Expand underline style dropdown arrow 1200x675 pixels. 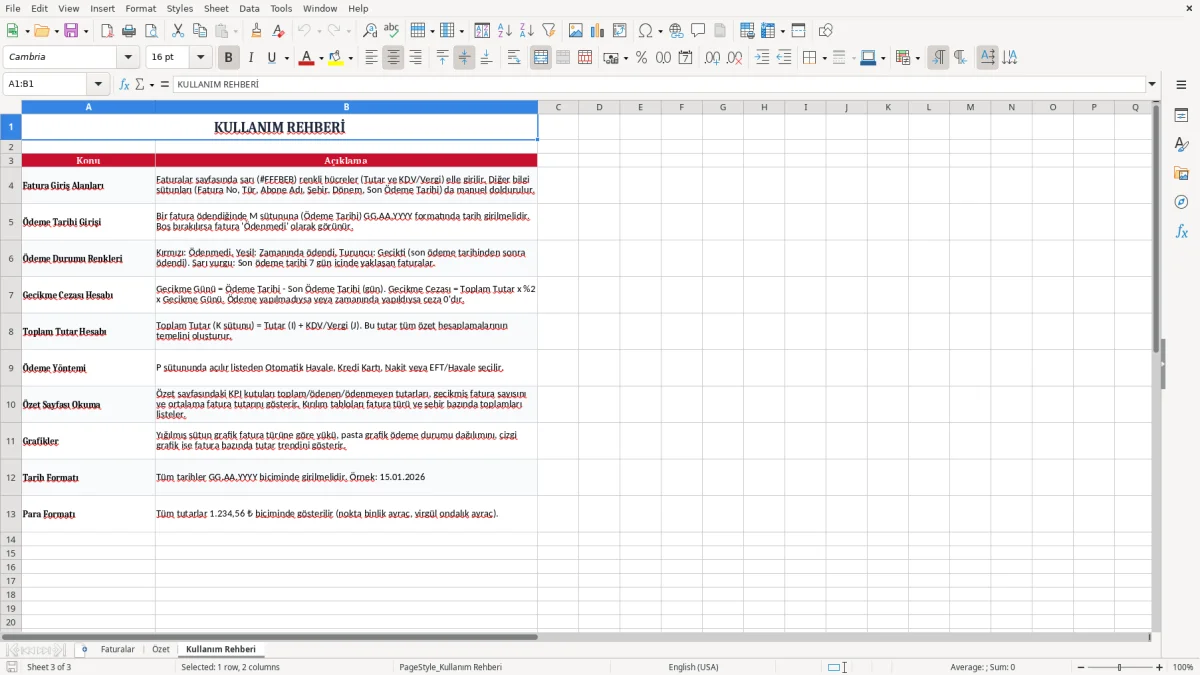pyautogui.click(x=286, y=58)
